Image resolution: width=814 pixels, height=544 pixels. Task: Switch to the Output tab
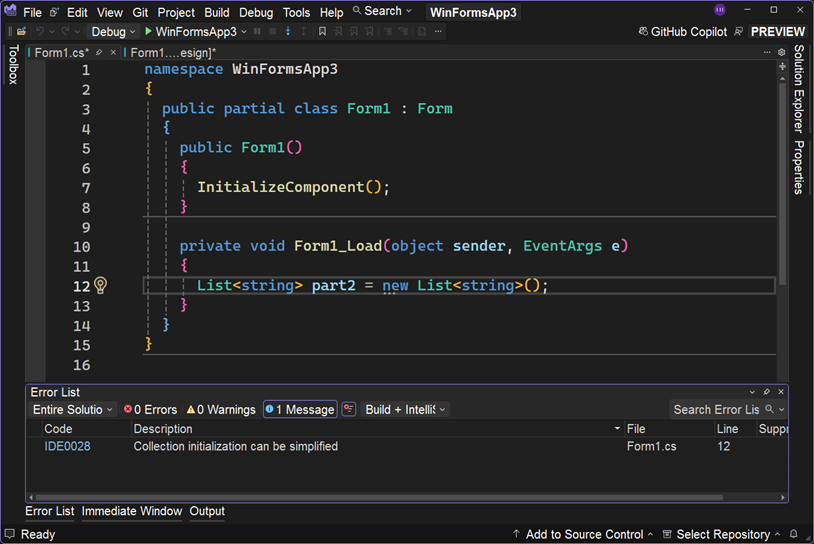(207, 511)
